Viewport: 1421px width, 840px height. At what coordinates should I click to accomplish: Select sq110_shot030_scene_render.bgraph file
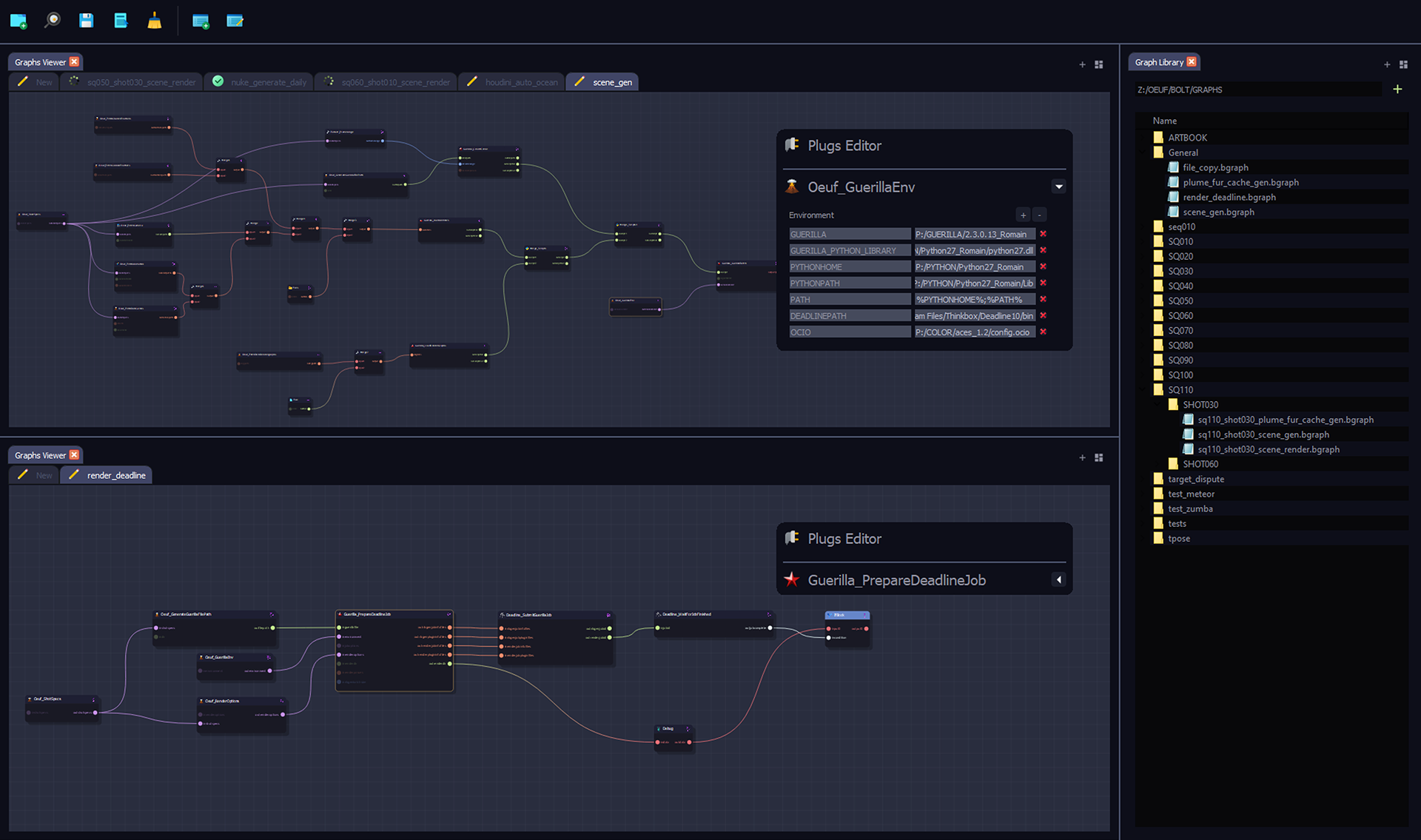click(1269, 449)
